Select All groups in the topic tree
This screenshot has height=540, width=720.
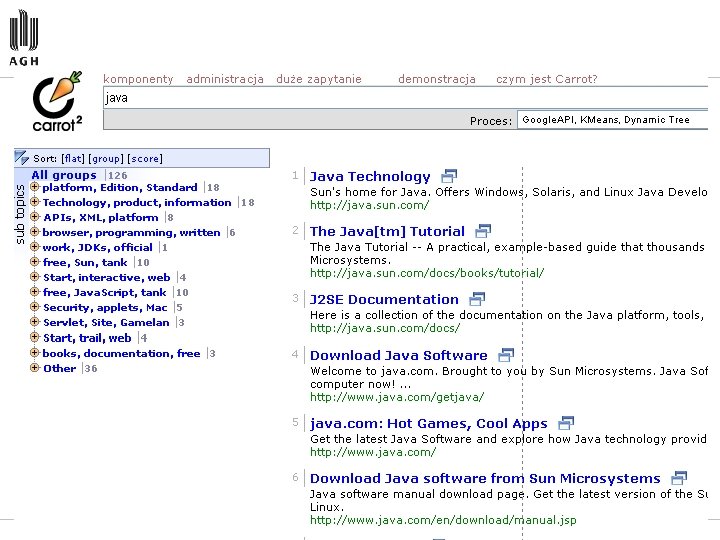pos(64,175)
